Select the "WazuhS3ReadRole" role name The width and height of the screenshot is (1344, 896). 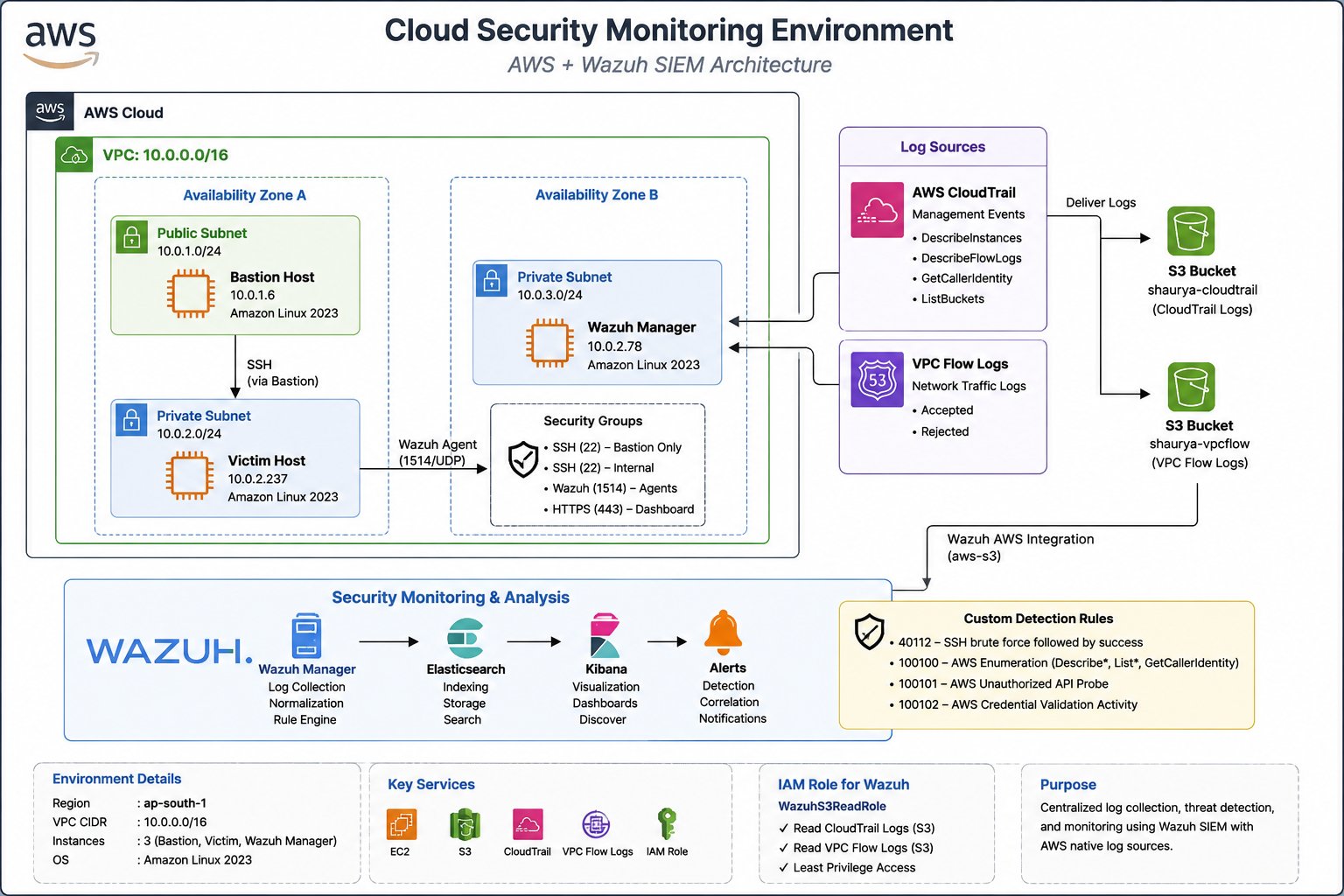coord(832,807)
